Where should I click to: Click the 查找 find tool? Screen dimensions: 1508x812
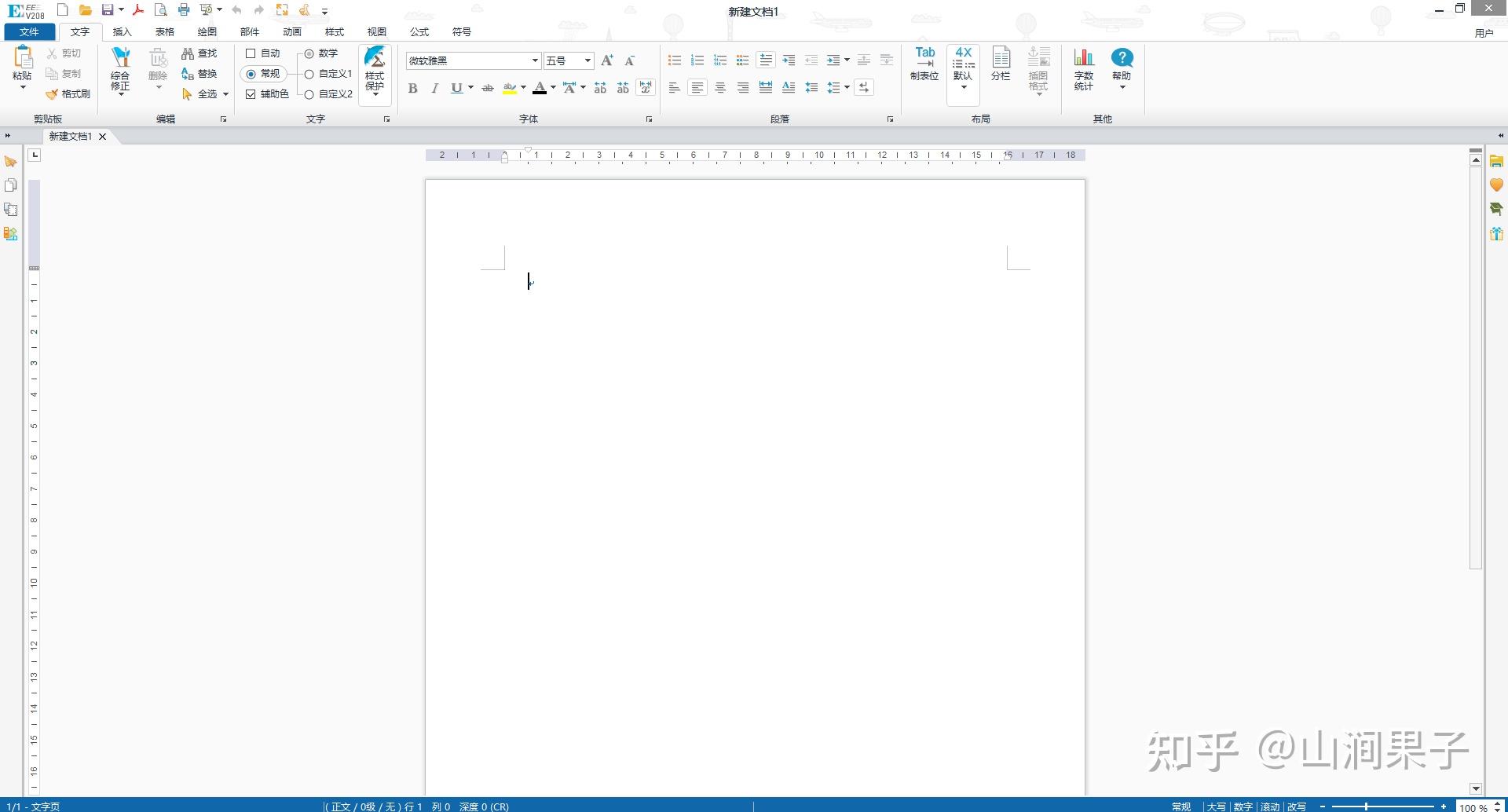199,53
